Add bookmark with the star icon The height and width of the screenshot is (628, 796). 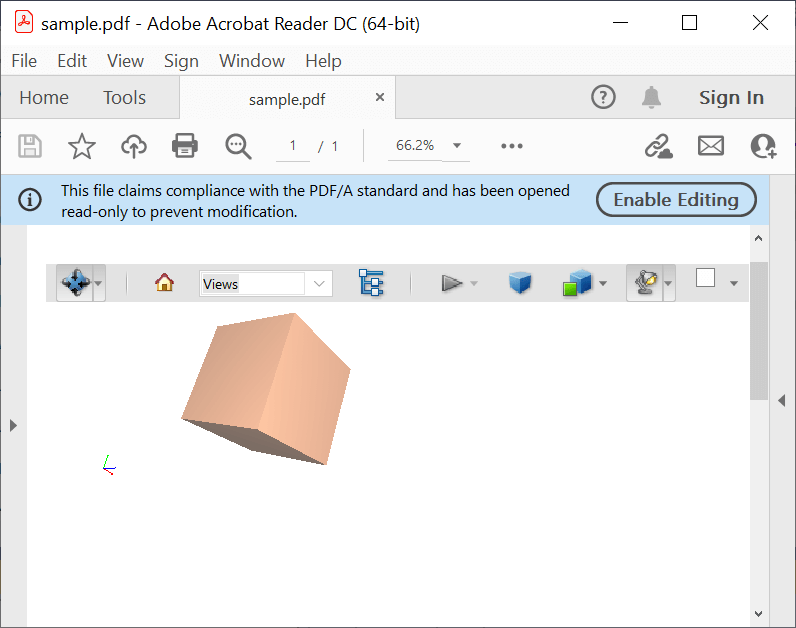pos(82,146)
